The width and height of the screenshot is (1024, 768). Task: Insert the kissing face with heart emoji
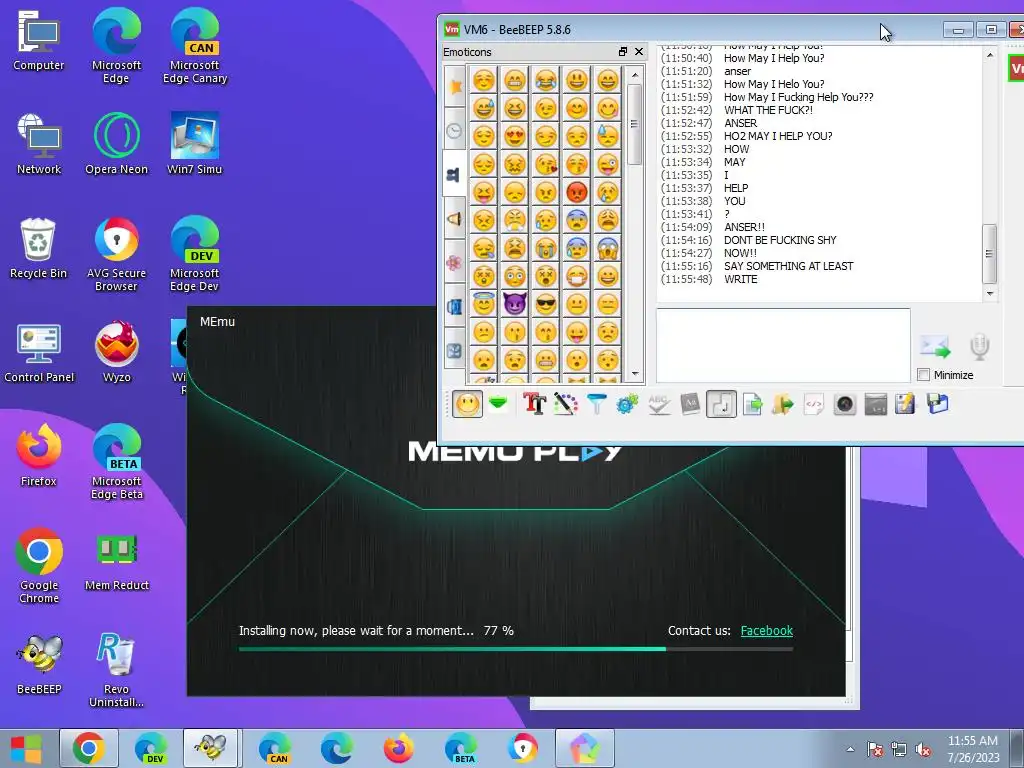pyautogui.click(x=545, y=164)
